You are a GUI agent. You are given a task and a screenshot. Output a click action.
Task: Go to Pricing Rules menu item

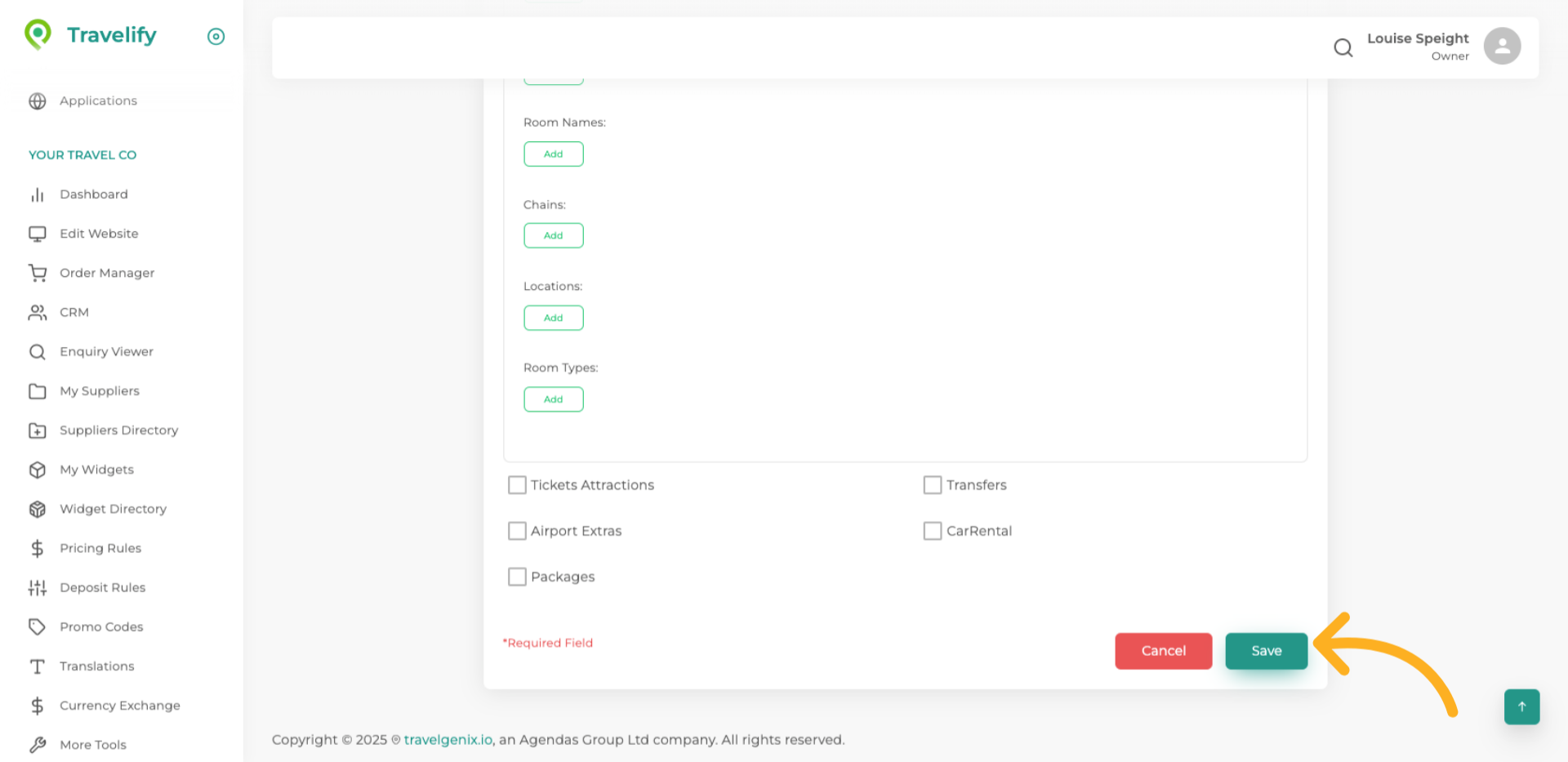(x=100, y=548)
